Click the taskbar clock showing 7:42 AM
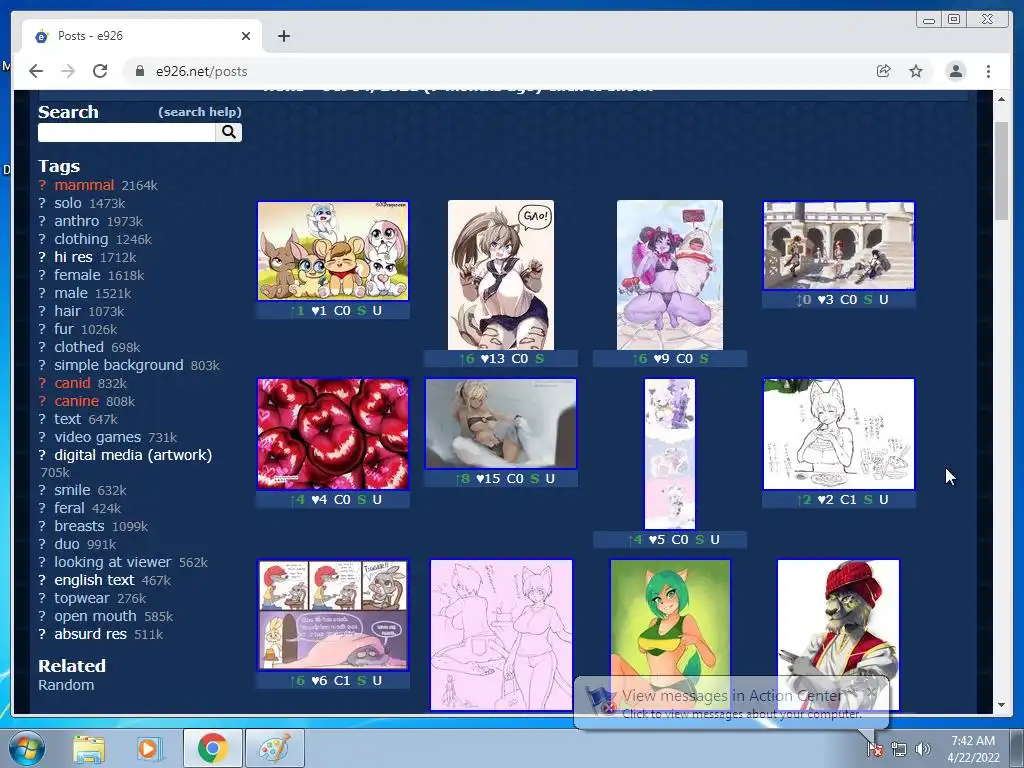This screenshot has height=768, width=1024. 973,749
